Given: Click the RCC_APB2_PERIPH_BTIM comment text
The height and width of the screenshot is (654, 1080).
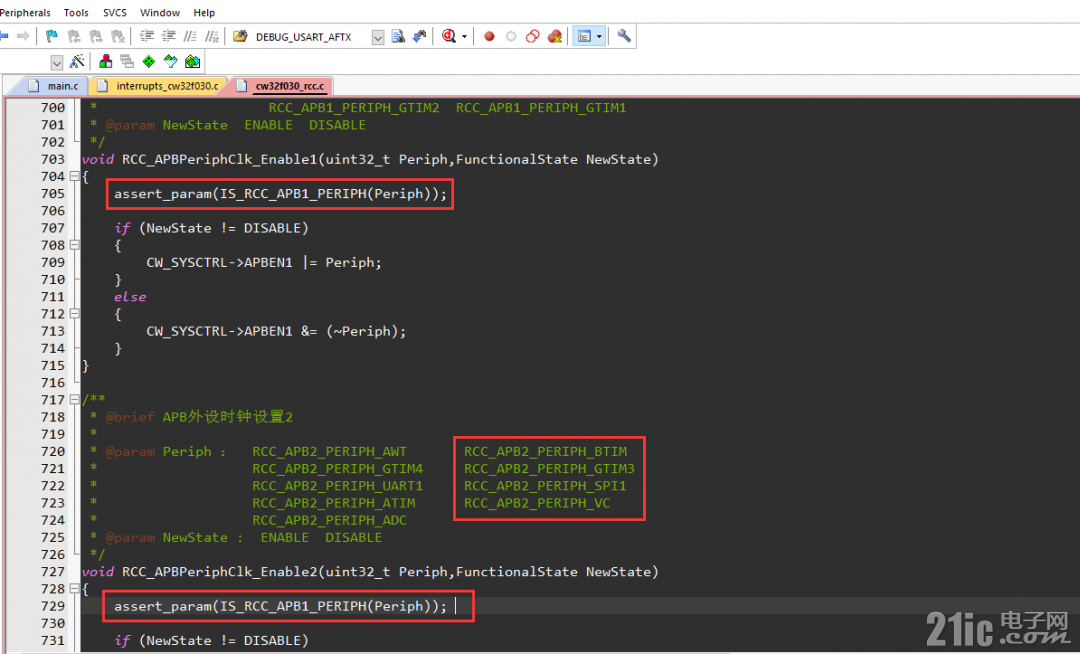Looking at the screenshot, I should 546,452.
